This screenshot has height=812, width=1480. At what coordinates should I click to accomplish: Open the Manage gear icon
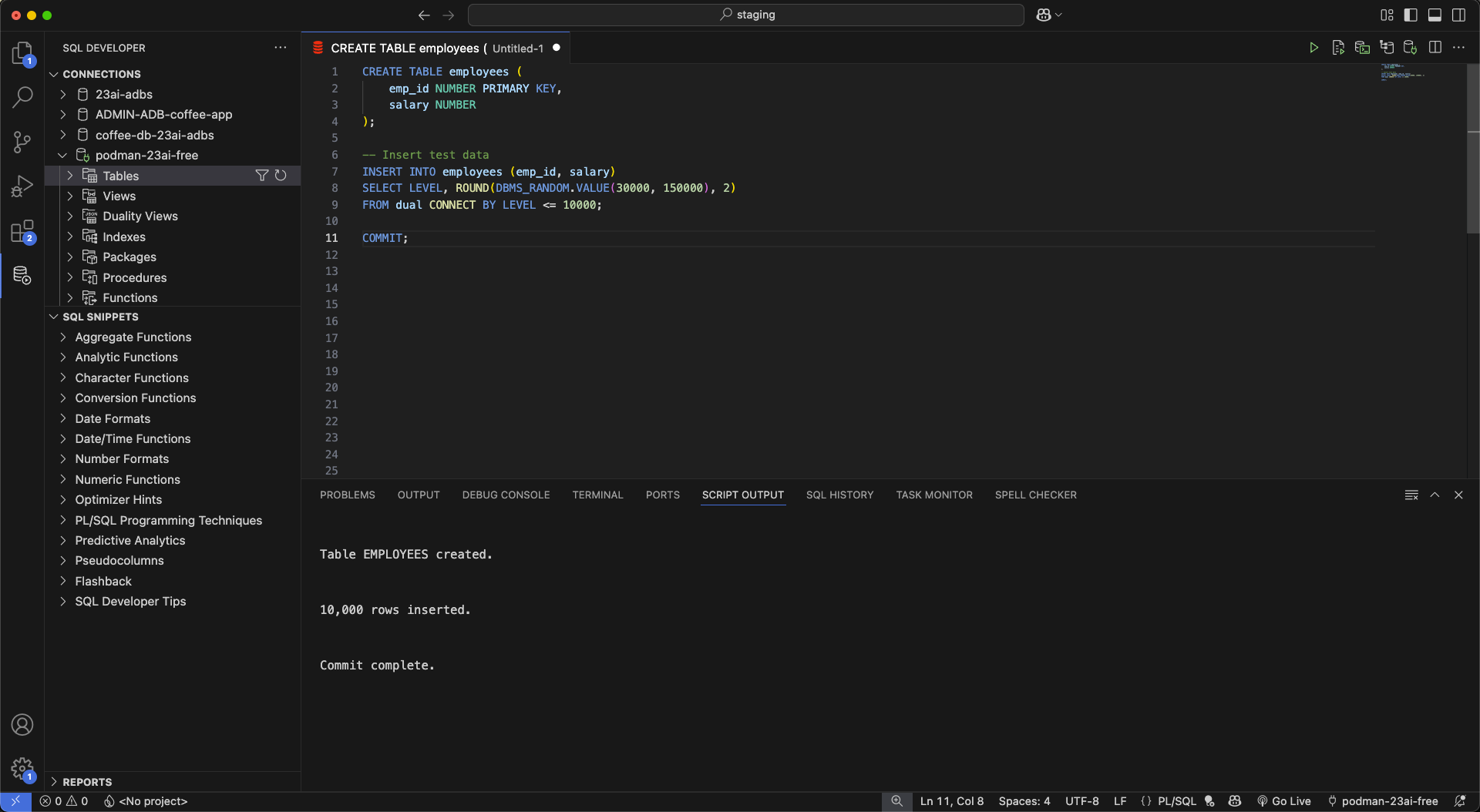click(x=22, y=769)
